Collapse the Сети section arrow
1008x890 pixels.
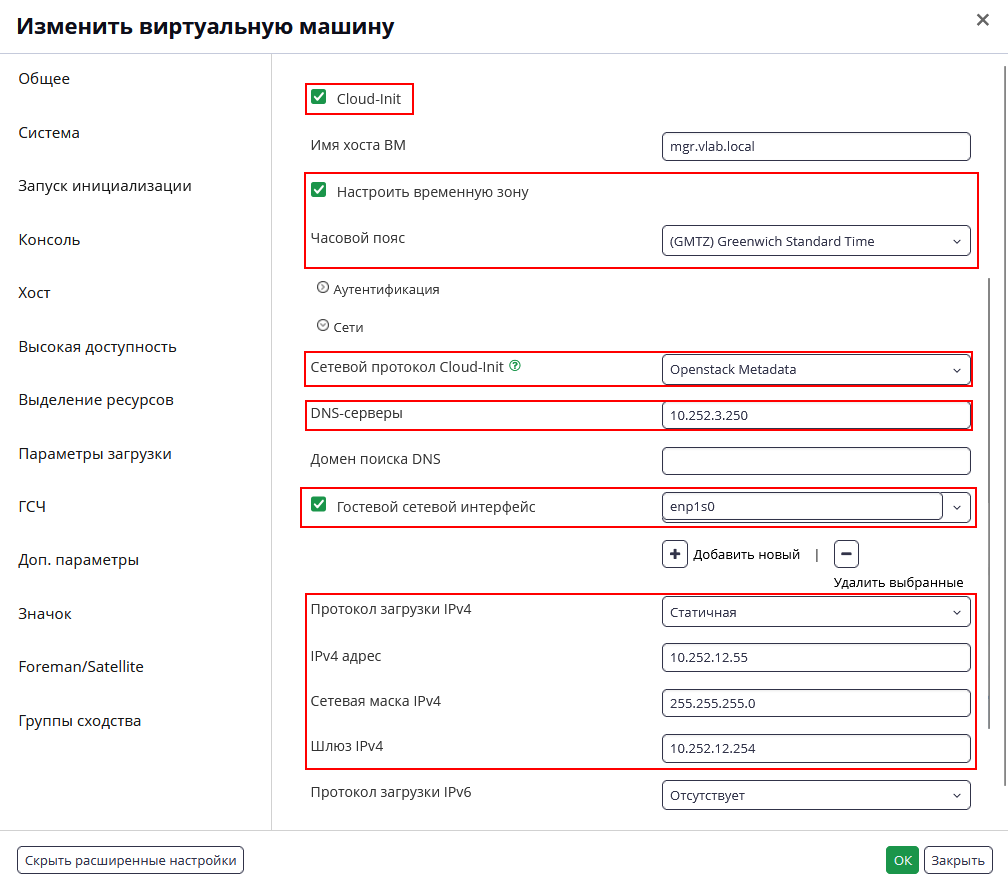[323, 325]
